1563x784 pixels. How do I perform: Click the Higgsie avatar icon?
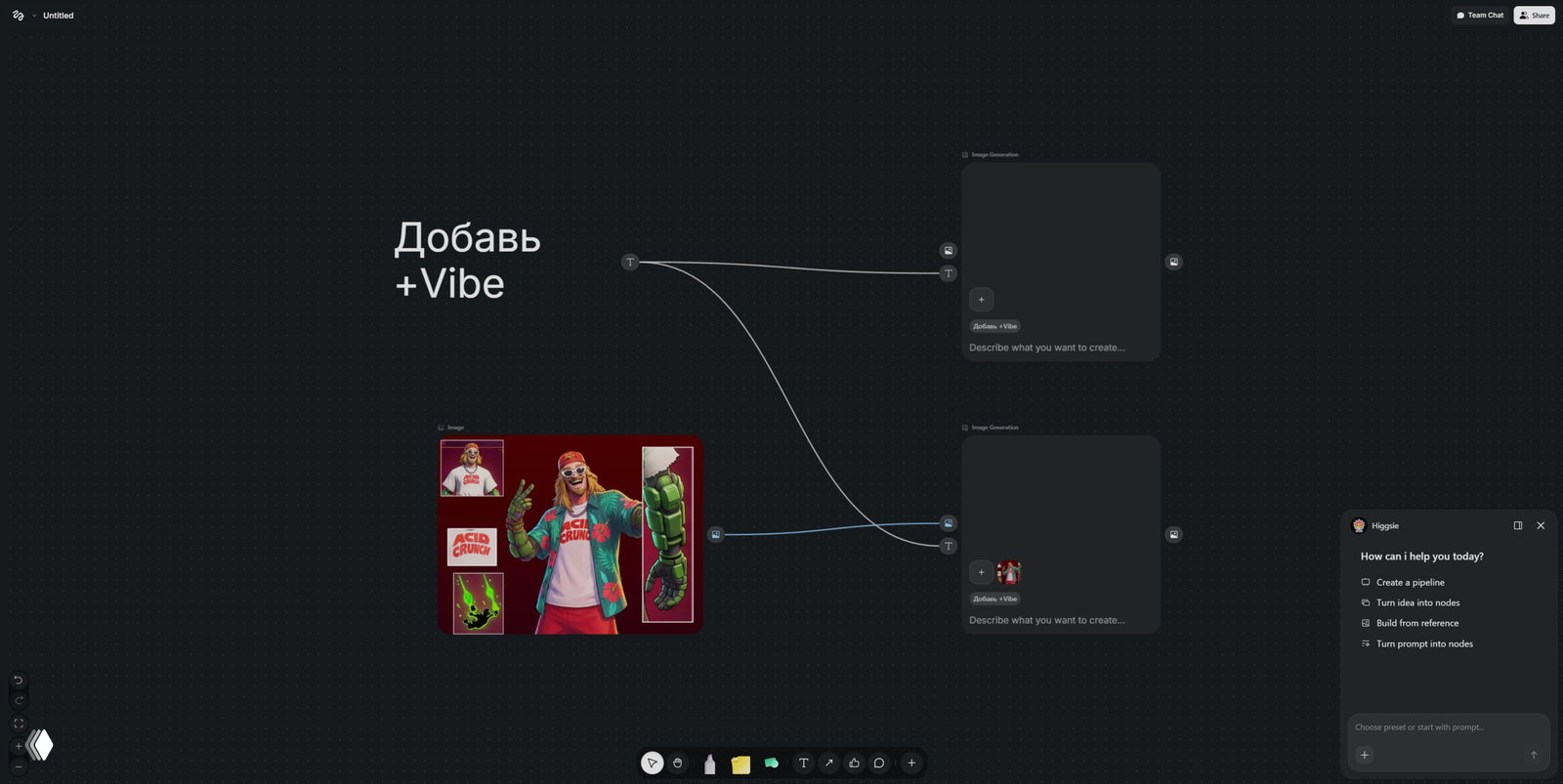coord(1359,525)
